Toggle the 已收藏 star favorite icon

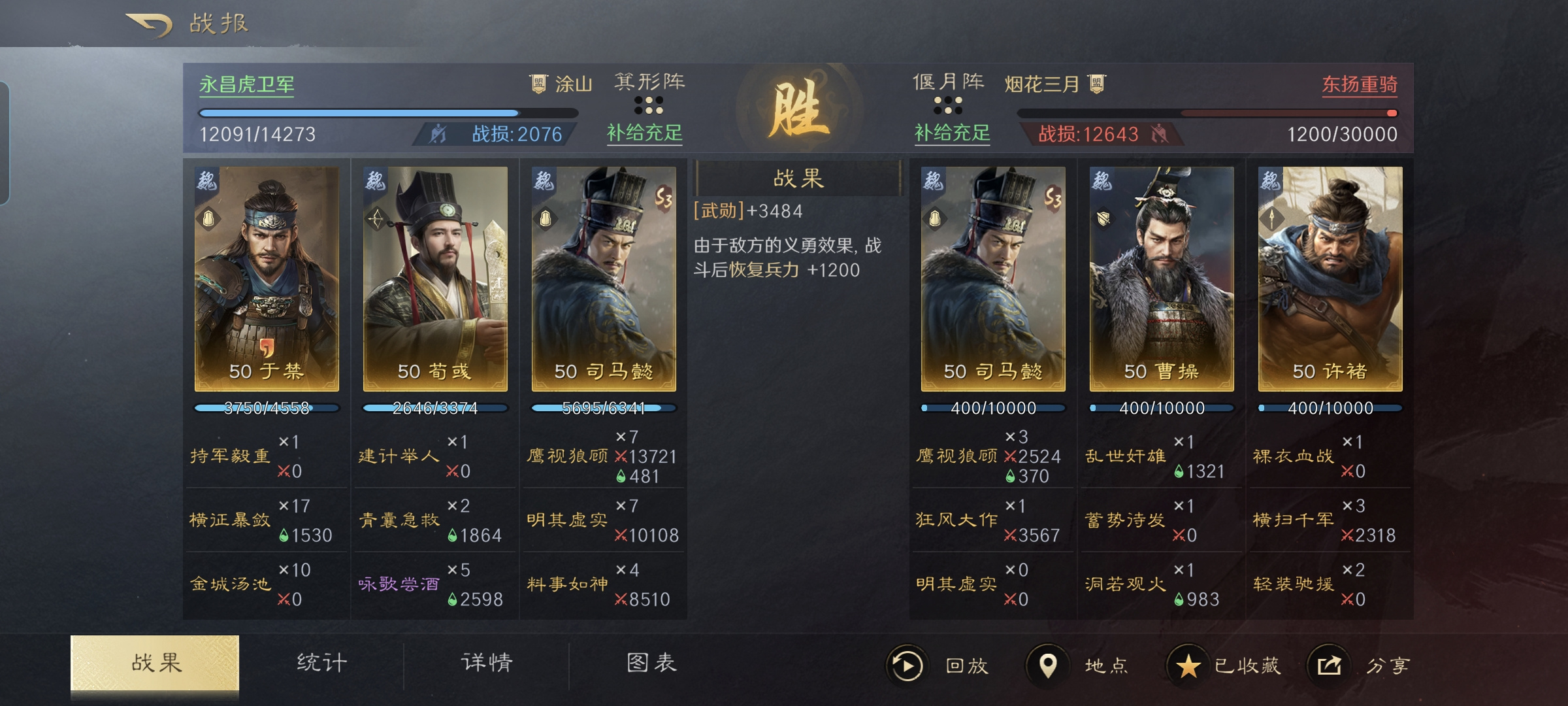click(1188, 665)
